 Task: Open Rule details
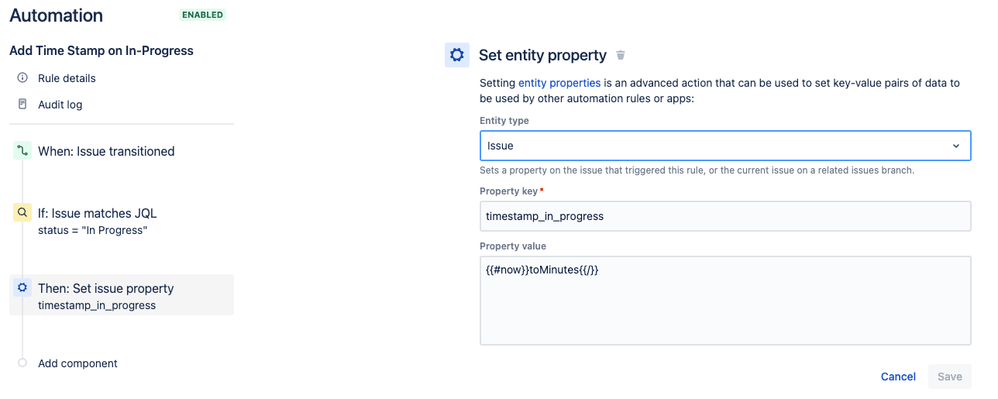click(67, 78)
